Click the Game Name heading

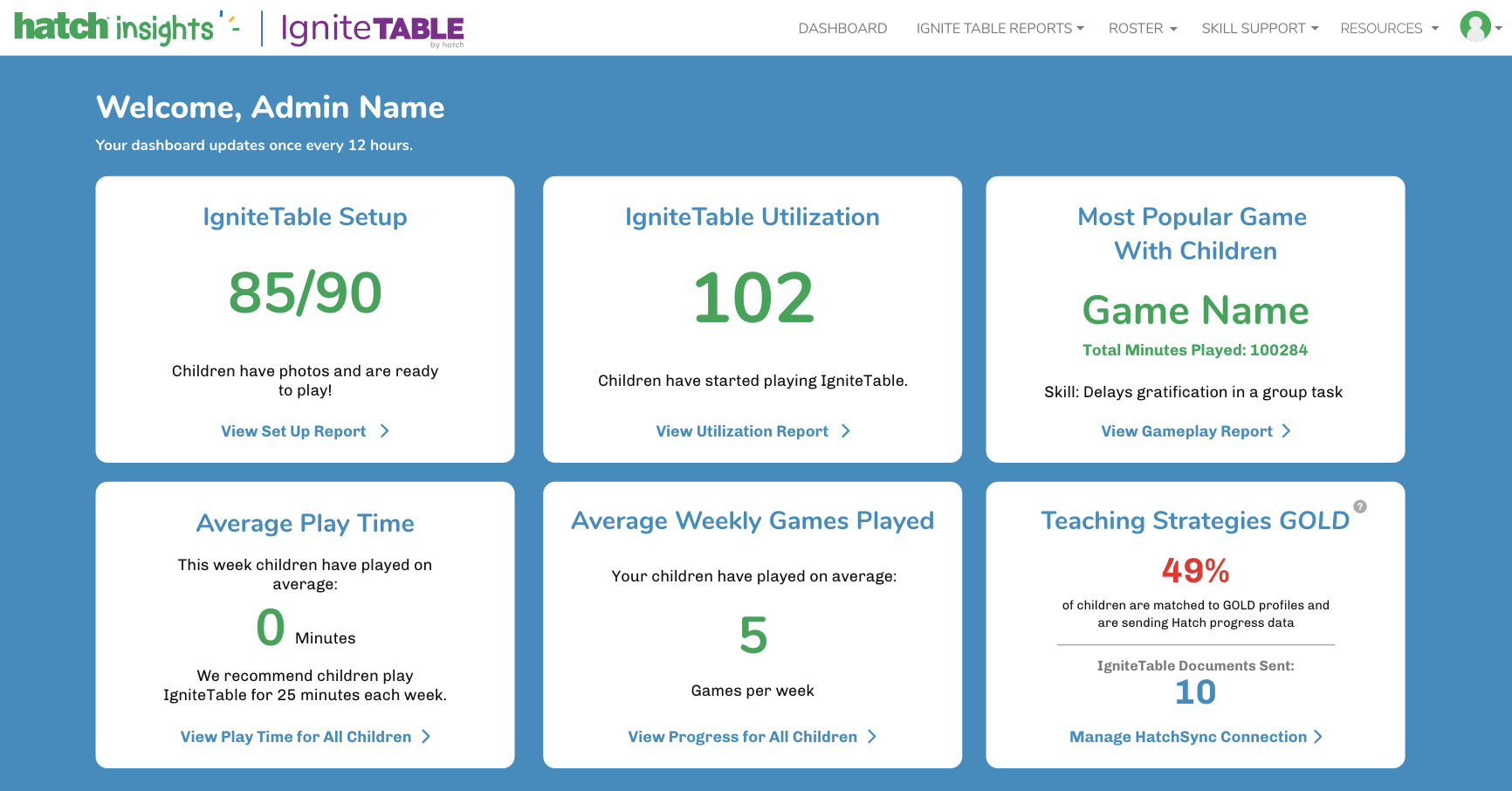click(x=1195, y=310)
